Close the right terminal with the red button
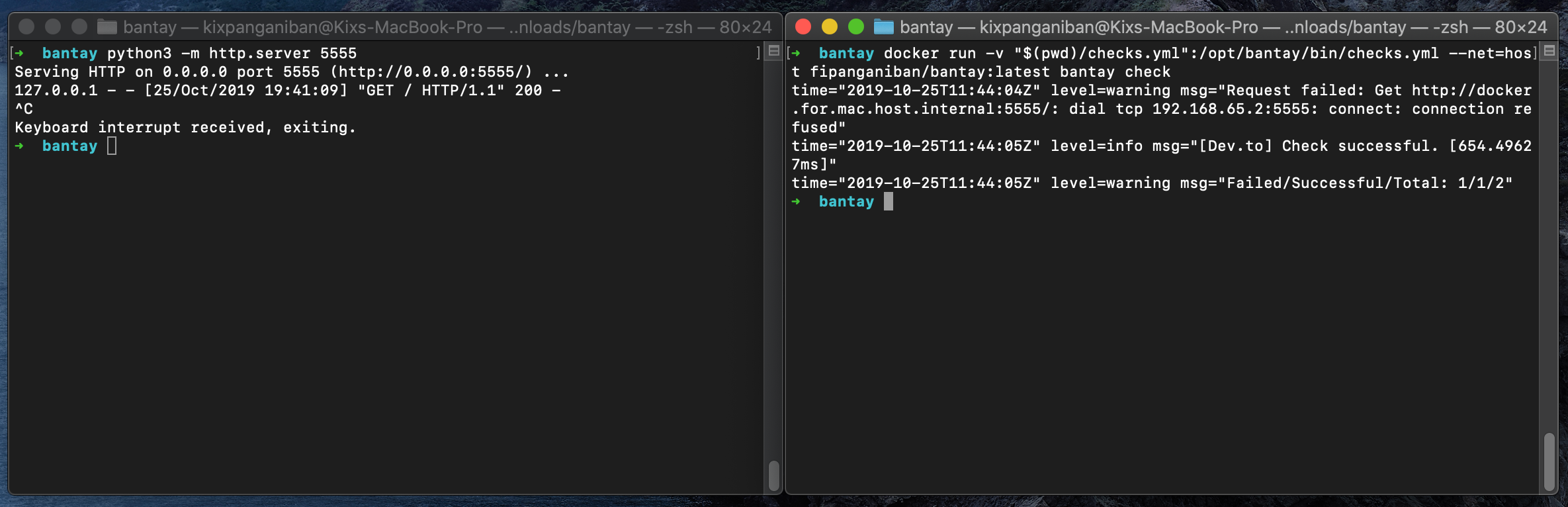This screenshot has height=507, width=1568. pos(803,27)
